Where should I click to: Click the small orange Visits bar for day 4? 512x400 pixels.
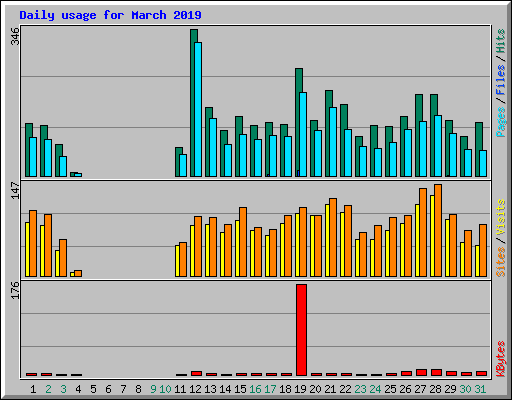[x=78, y=273]
